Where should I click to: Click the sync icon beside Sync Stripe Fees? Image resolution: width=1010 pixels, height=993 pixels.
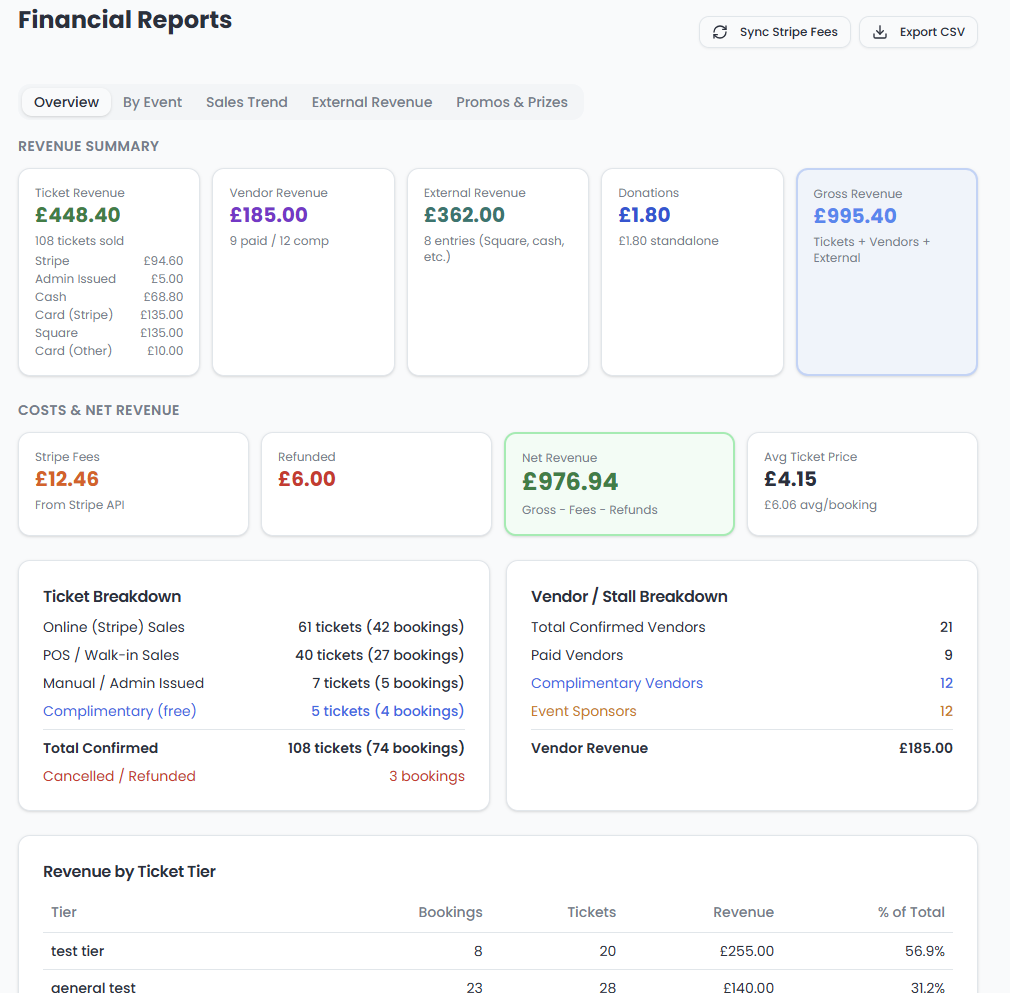pyautogui.click(x=719, y=32)
